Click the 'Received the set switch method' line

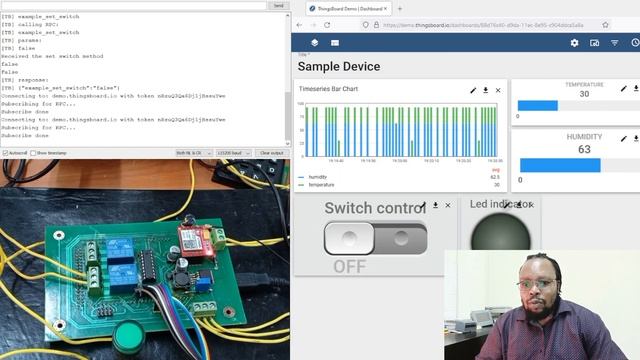52,56
